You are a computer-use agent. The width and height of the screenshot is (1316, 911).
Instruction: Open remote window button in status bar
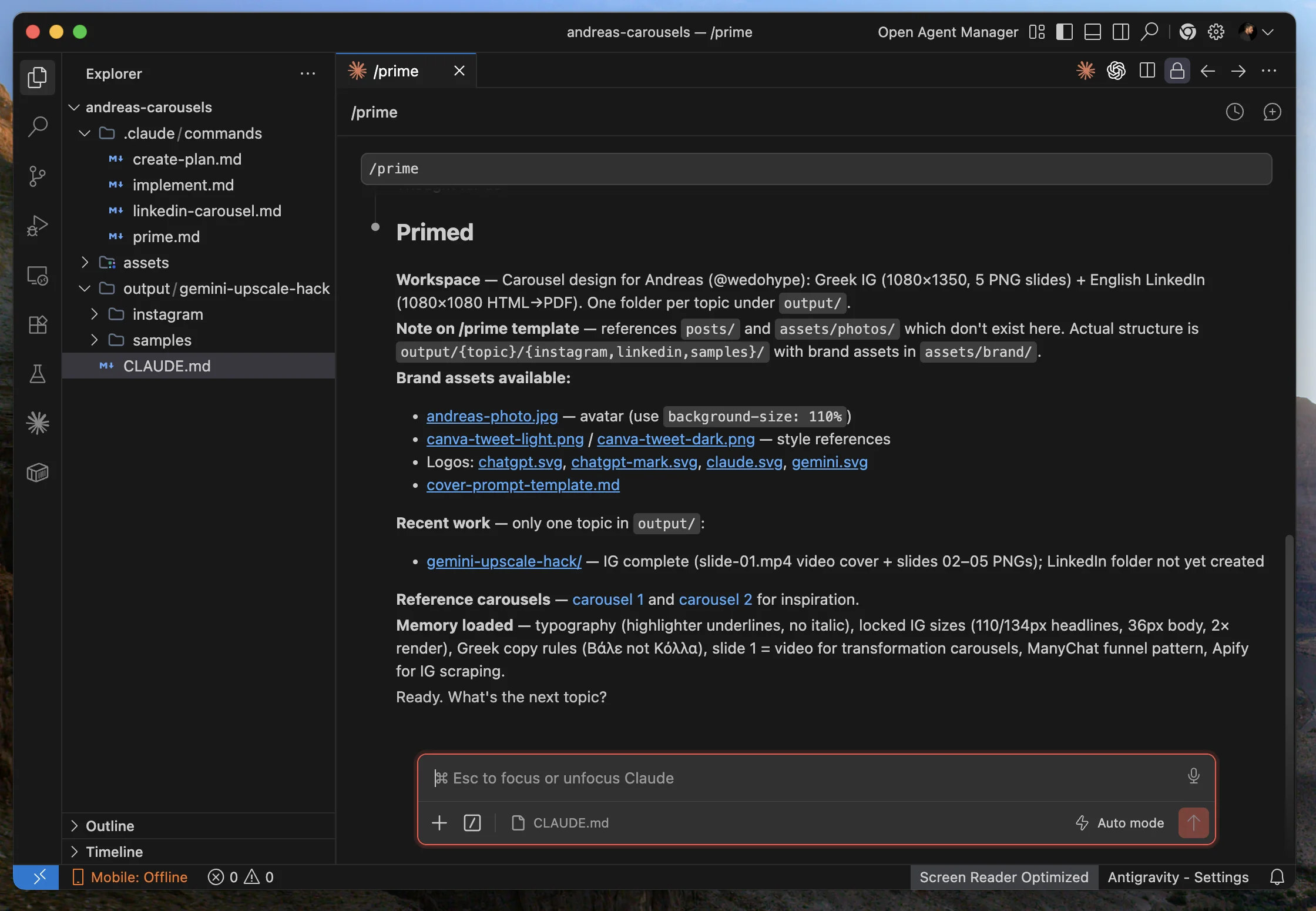[x=36, y=877]
